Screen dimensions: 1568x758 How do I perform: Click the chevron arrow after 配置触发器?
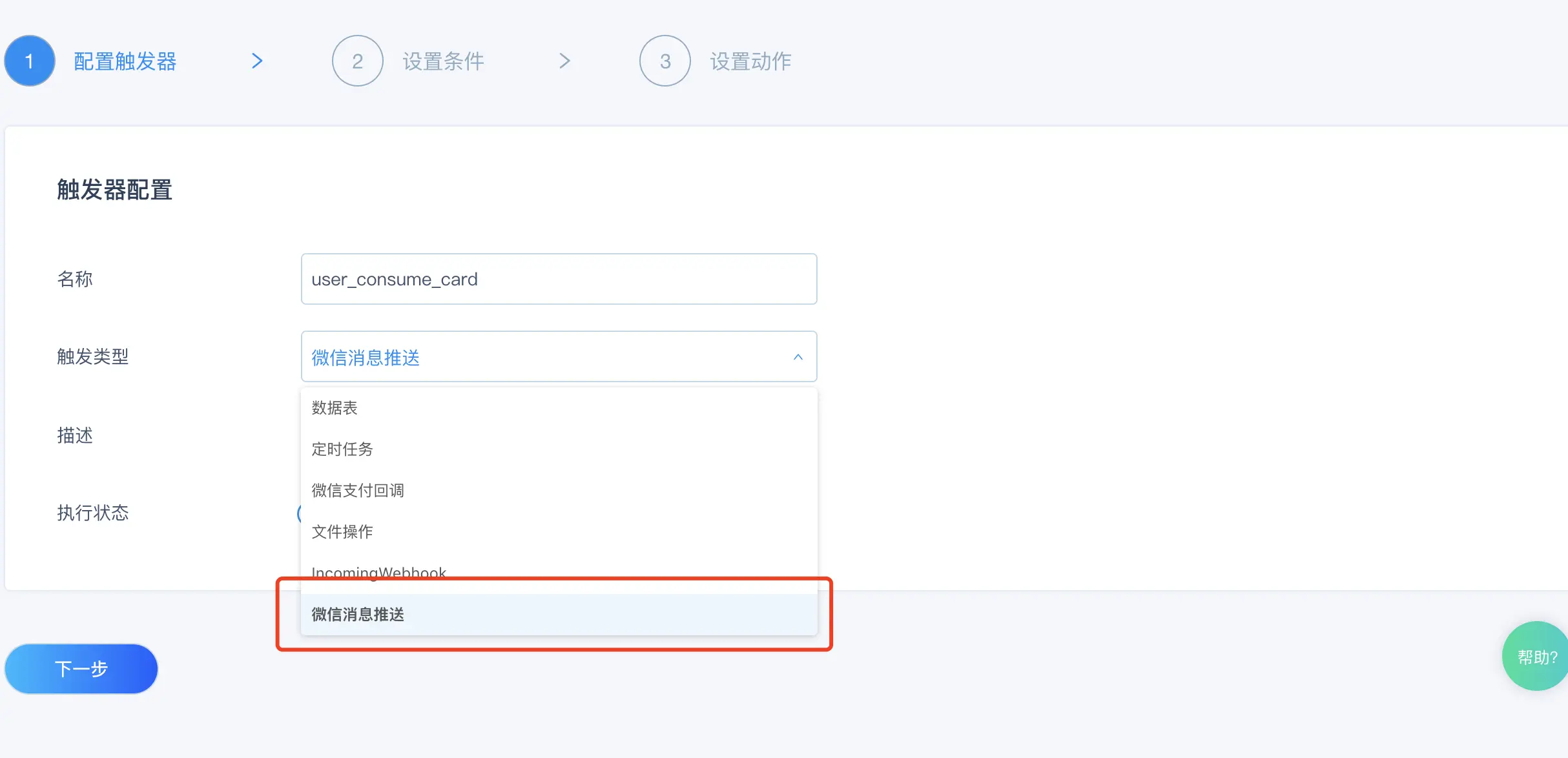[x=257, y=61]
